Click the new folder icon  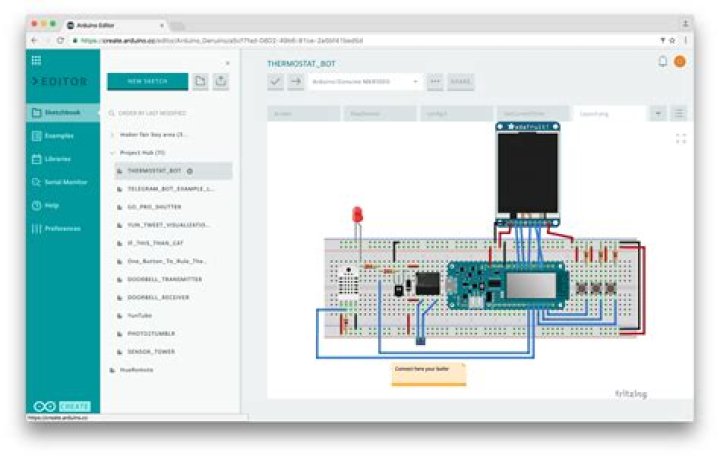[200, 82]
